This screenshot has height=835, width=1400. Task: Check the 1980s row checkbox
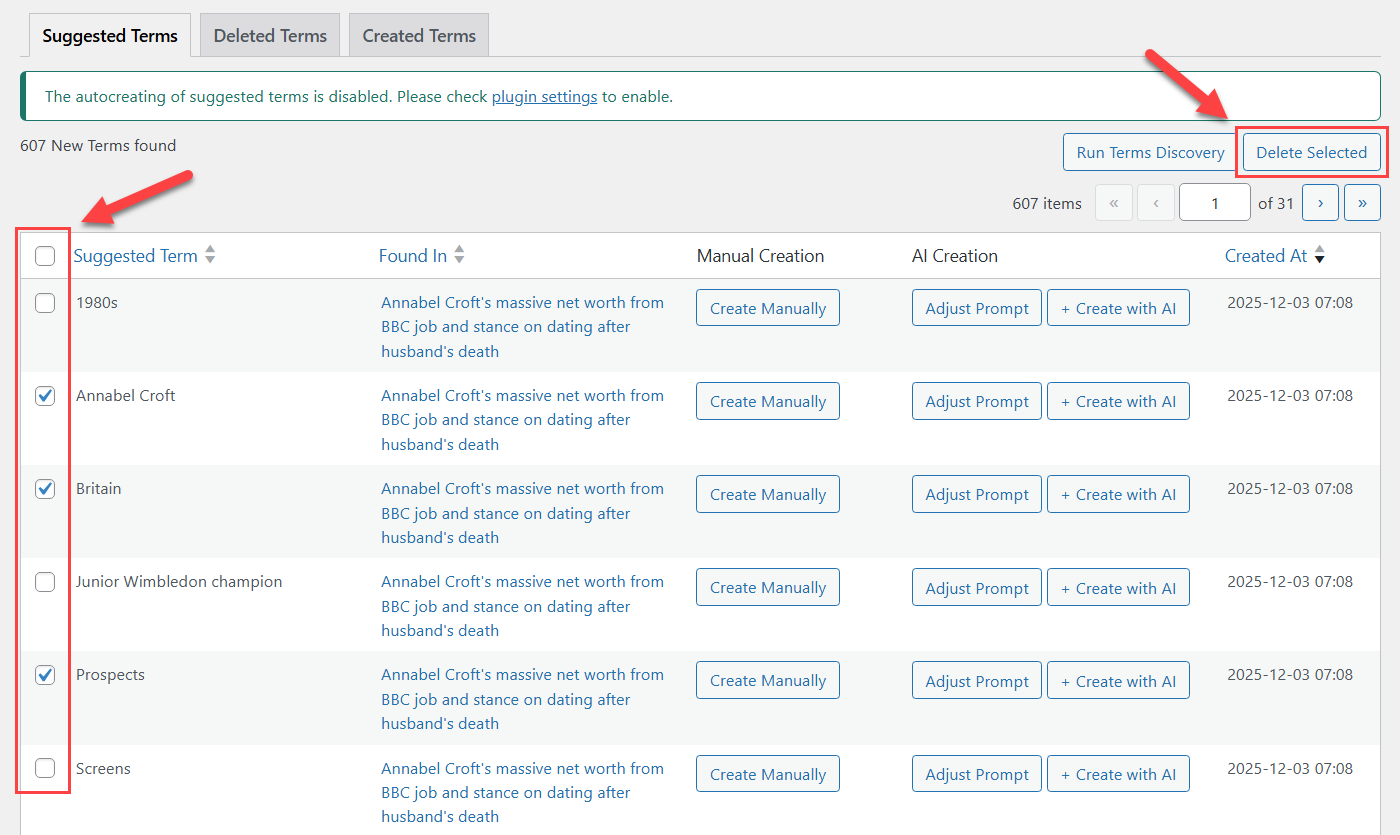44,302
